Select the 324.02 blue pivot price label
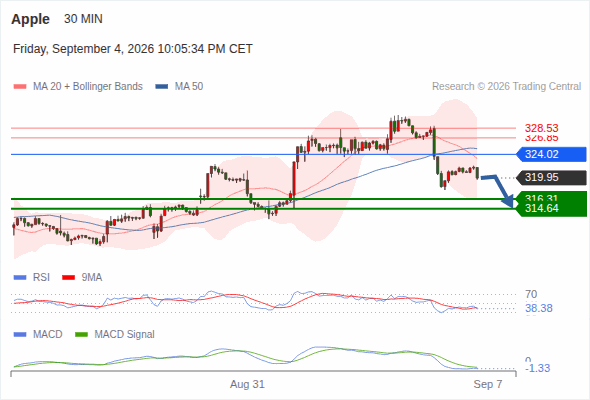Viewport: 590px width, 400px height. tap(551, 154)
